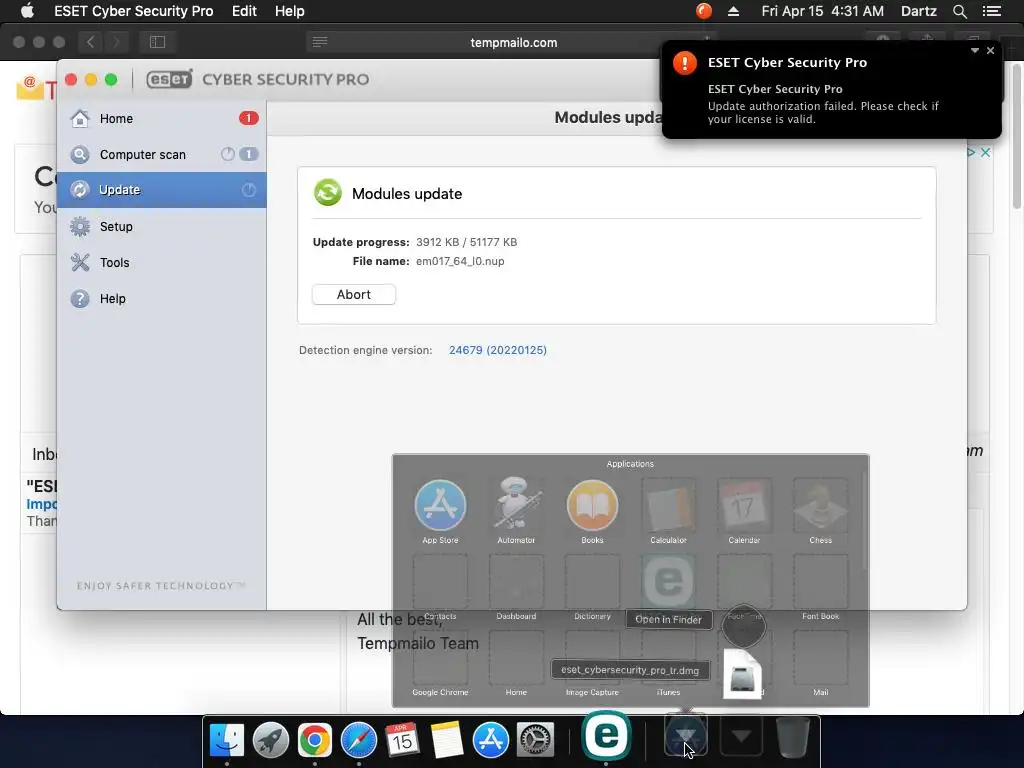Dismiss the ESET notification with X
This screenshot has height=768, width=1024.
point(991,50)
